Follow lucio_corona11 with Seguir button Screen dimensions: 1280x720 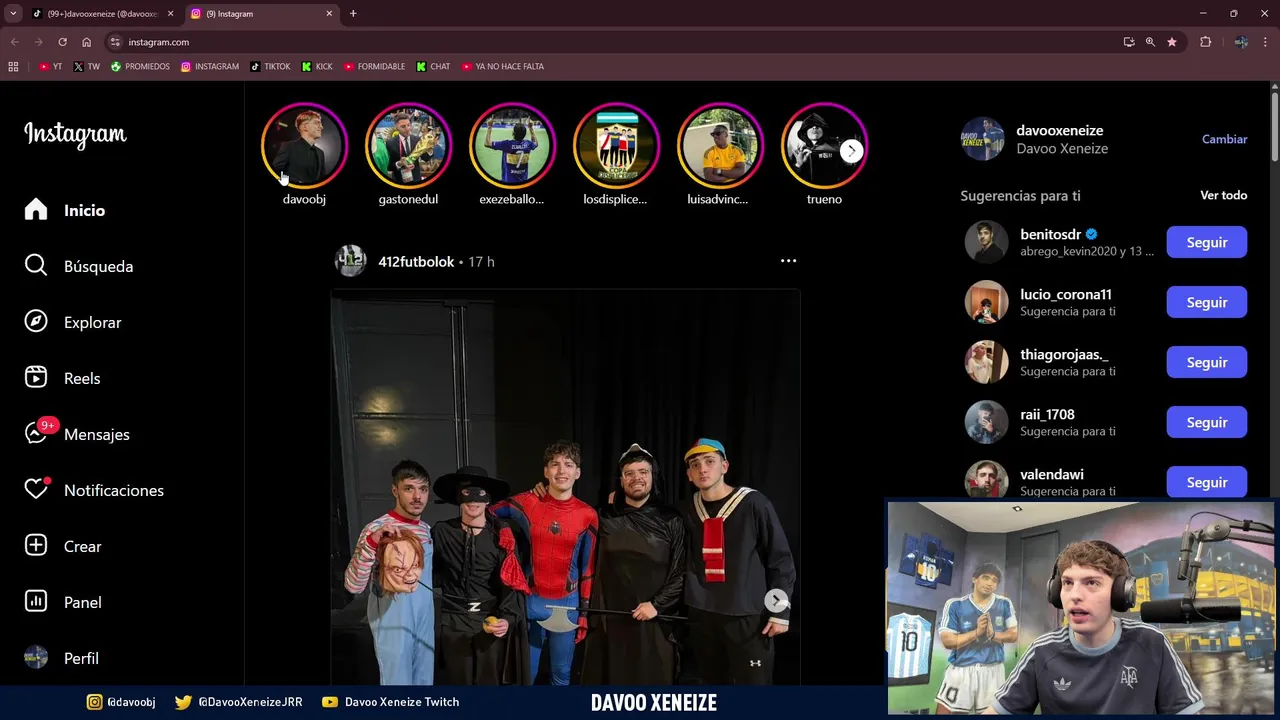point(1207,302)
